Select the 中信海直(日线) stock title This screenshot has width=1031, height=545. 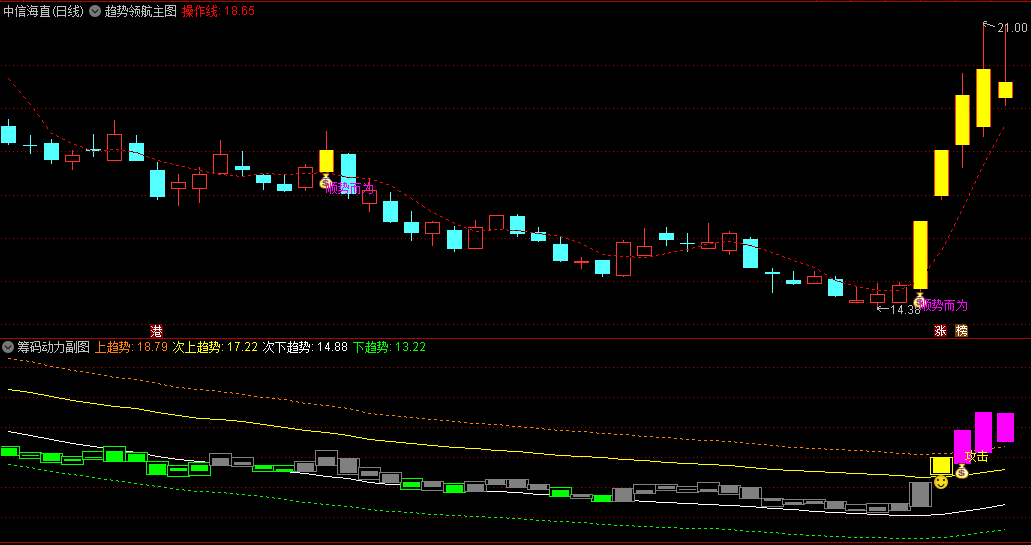tap(43, 11)
